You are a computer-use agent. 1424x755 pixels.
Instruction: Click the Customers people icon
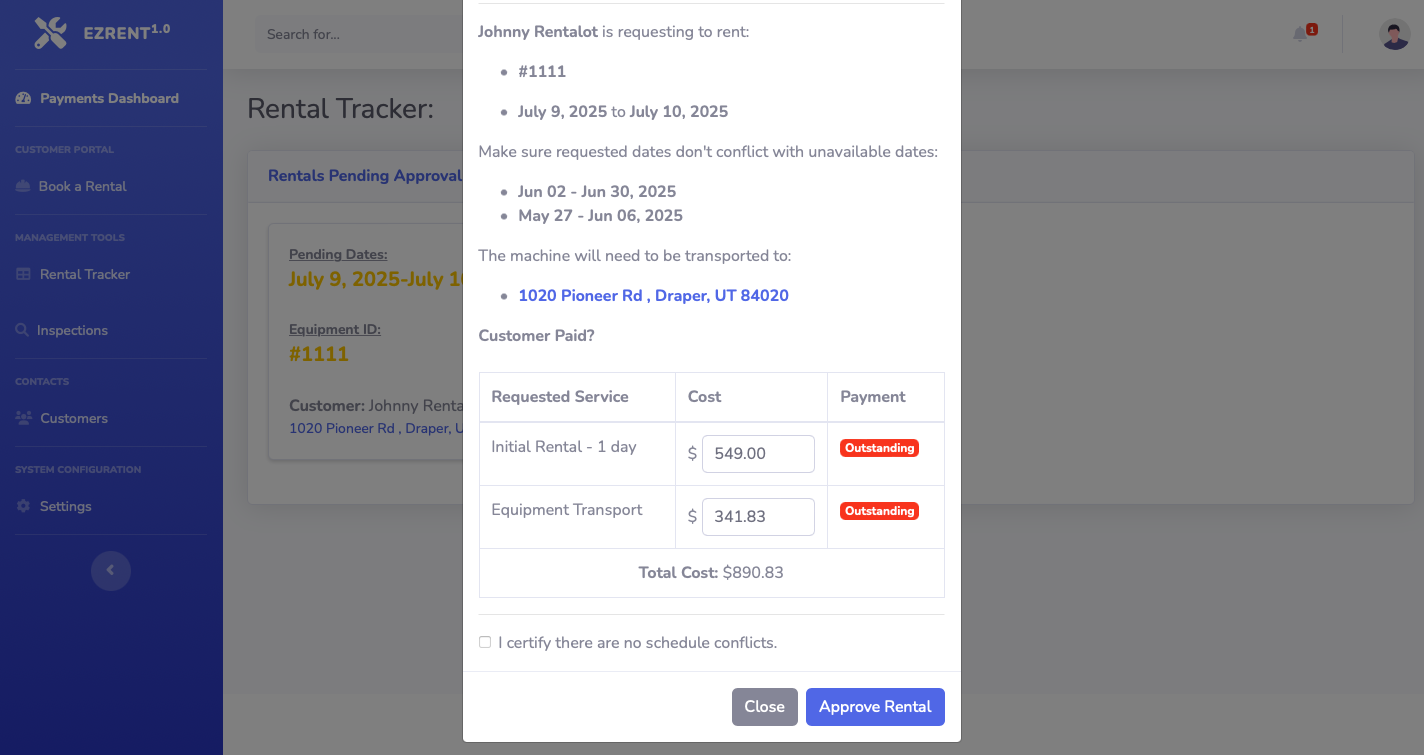pos(23,418)
